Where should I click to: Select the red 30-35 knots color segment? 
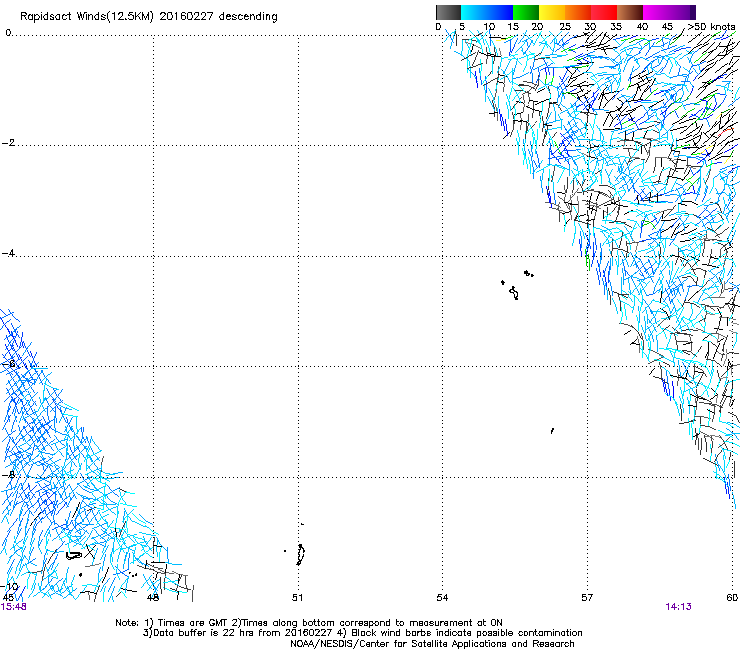(x=604, y=12)
